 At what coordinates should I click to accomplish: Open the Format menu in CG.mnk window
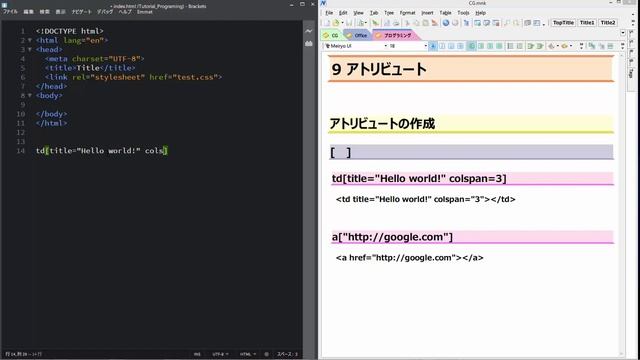pos(407,13)
